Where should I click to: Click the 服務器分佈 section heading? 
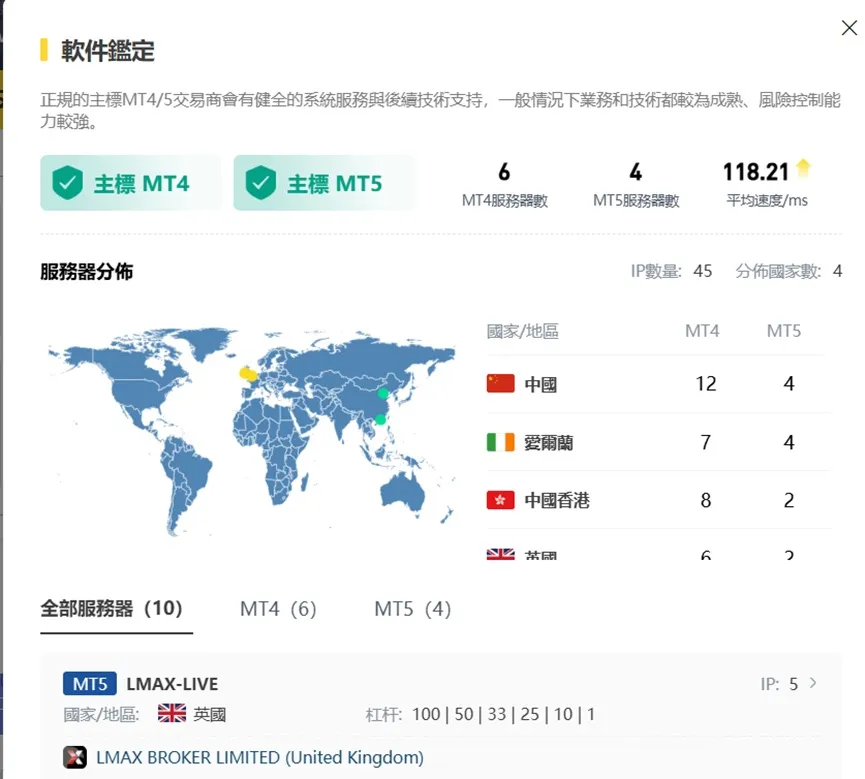87,271
